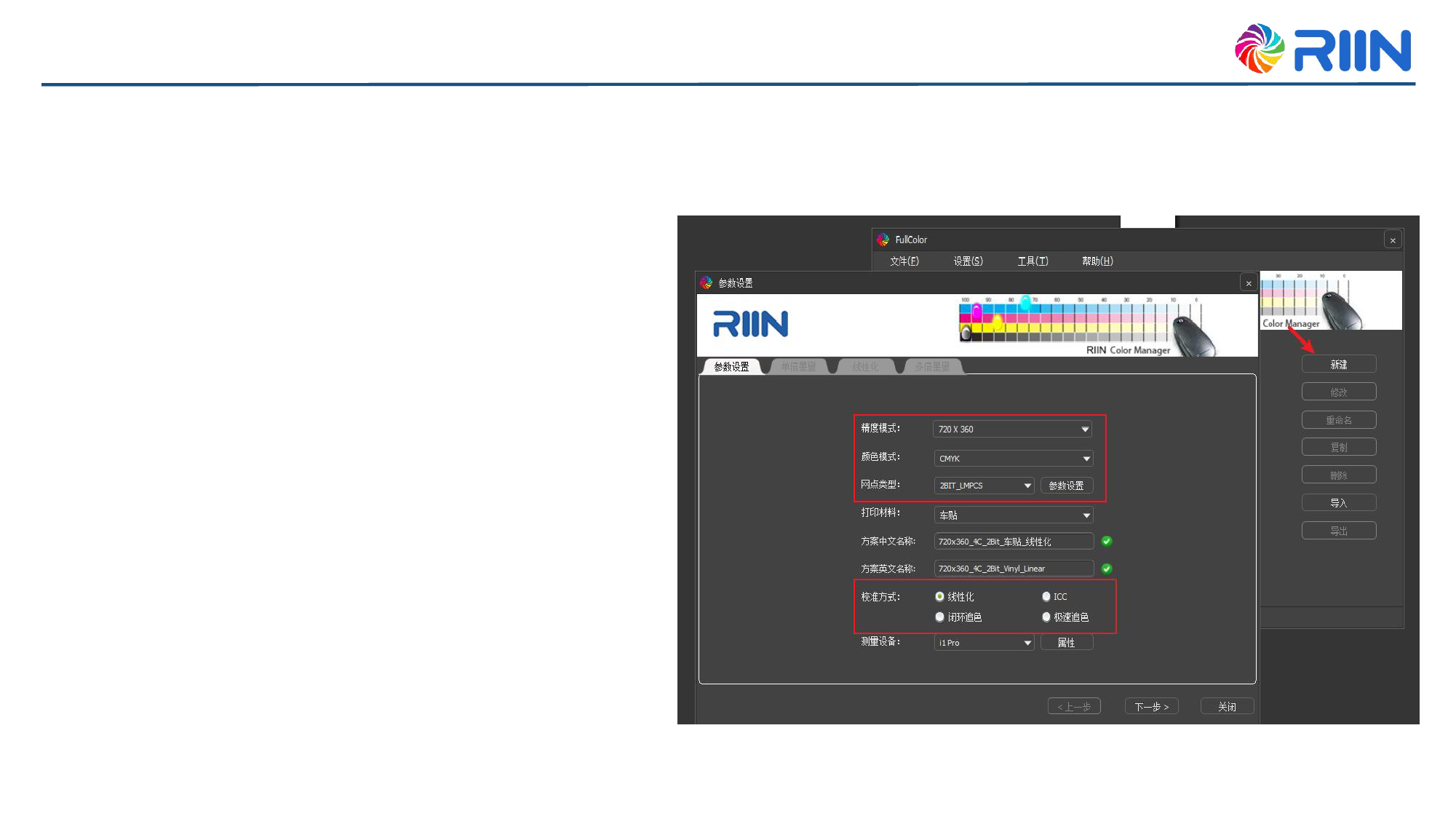Screen dimensions: 1456x819
Task: Click green checkmark beside 方案中文名称 field
Action: tap(1107, 541)
